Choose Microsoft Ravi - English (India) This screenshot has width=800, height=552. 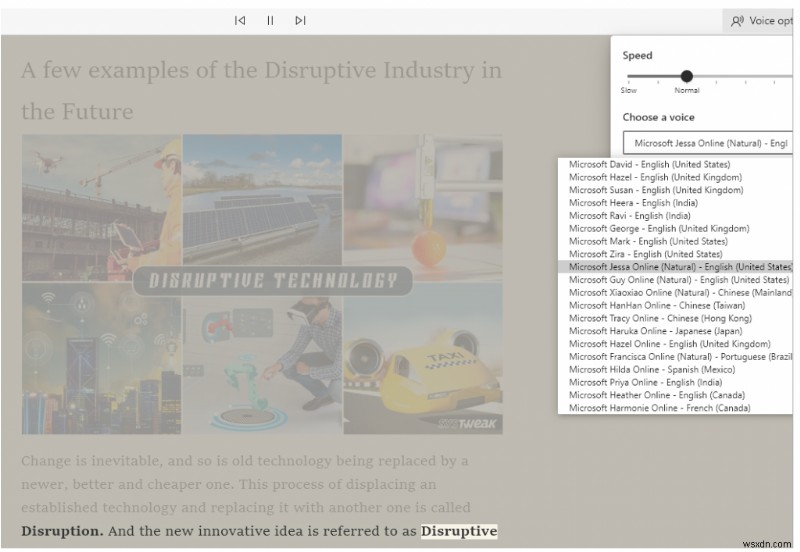tap(676, 216)
